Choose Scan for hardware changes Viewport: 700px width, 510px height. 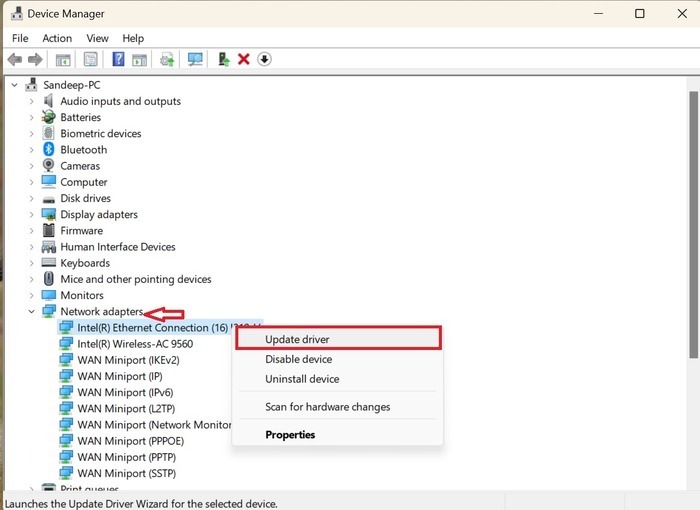(338, 406)
